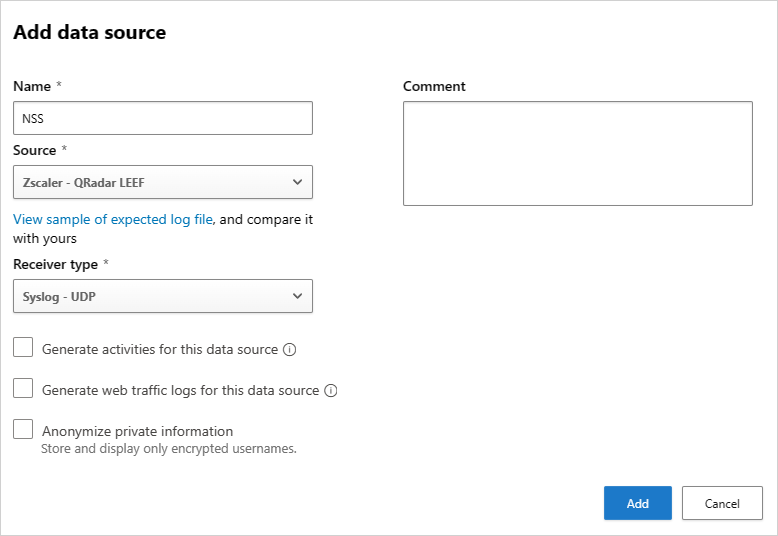
Task: Open the Source dropdown showing Zscaler - QRadar LEEF
Action: (162, 182)
